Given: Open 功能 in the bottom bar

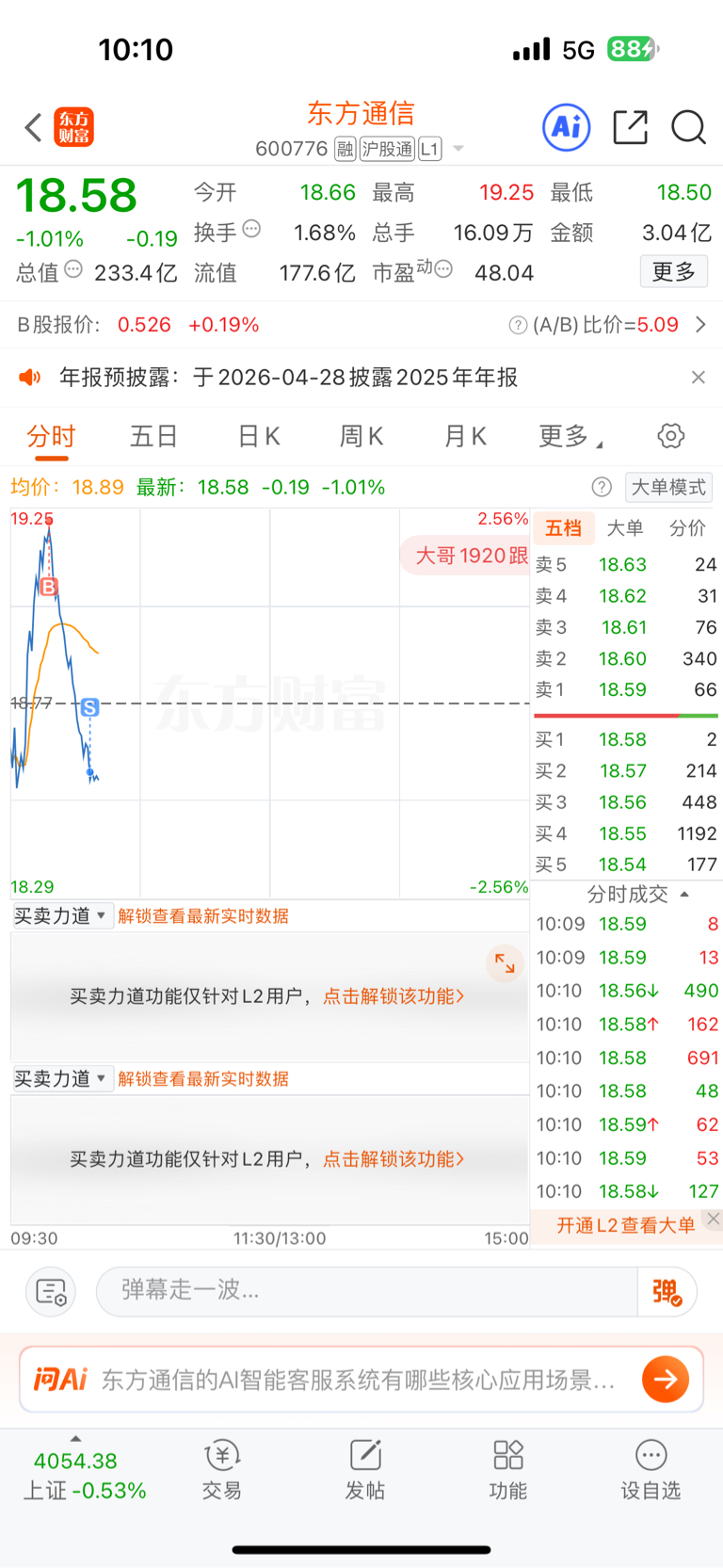Looking at the screenshot, I should pos(508,1470).
